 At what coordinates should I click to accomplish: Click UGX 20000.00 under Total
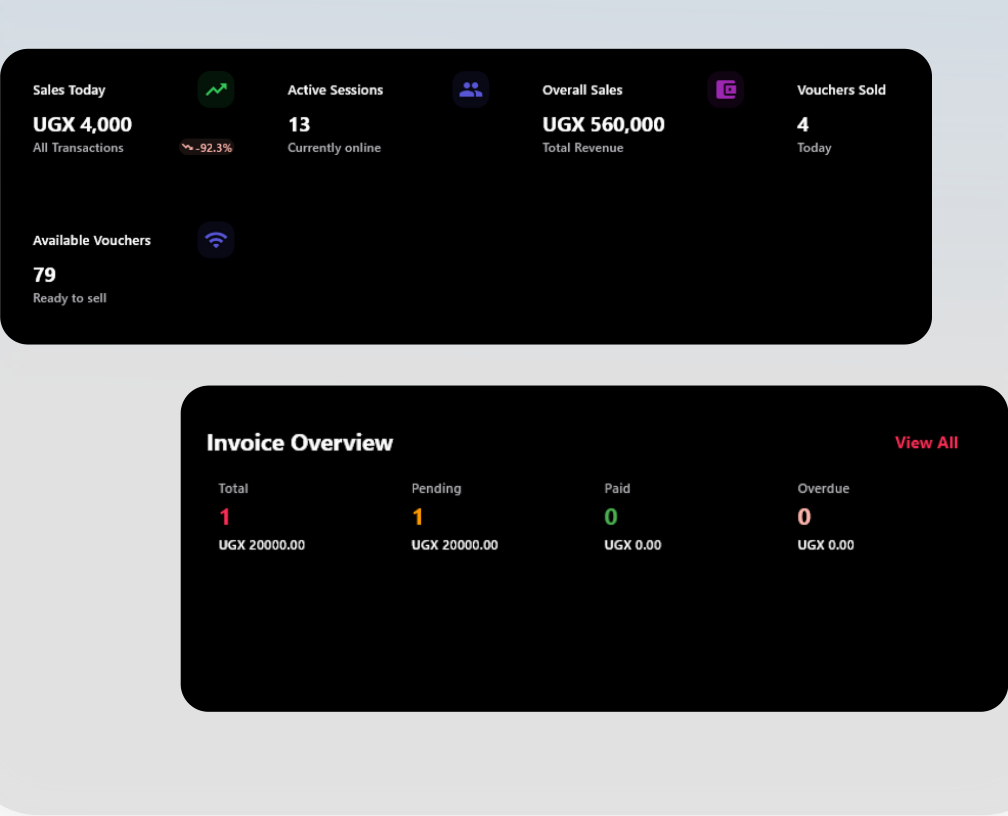point(262,545)
